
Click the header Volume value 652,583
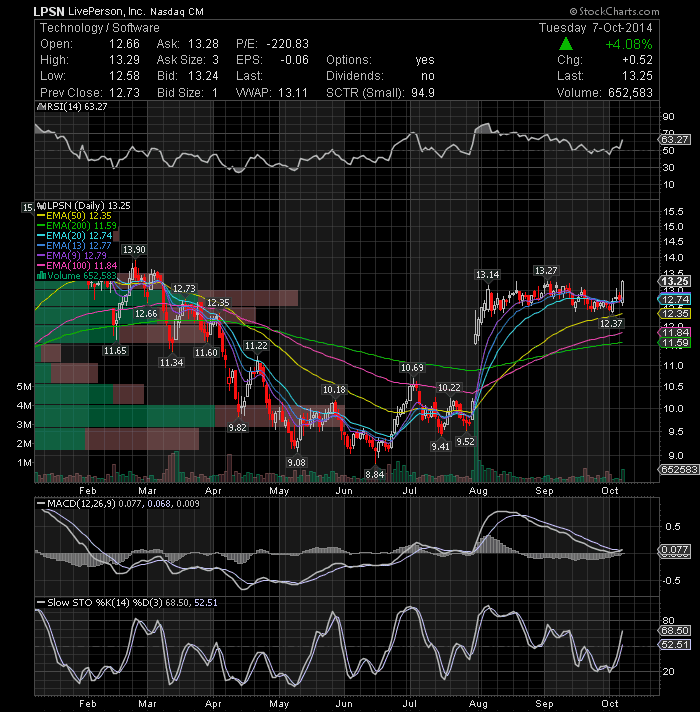(x=630, y=93)
